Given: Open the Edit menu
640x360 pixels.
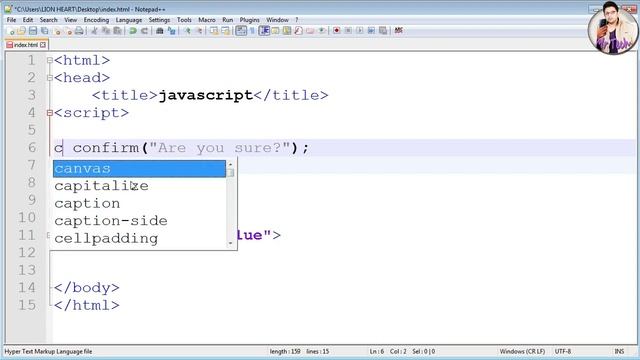Looking at the screenshot, I should point(28,20).
